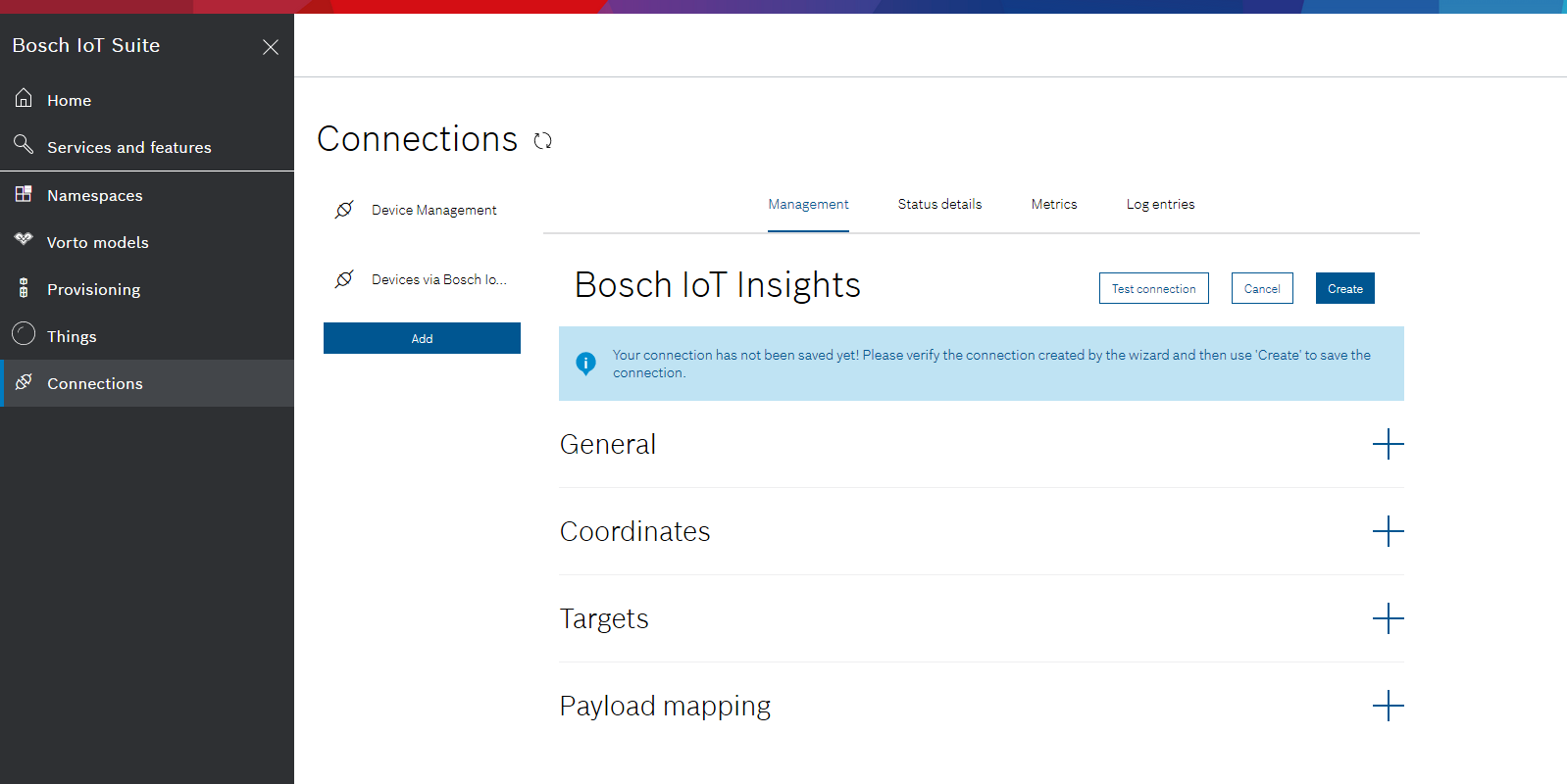Click the Bosch IoT Insights title
This screenshot has width=1567, height=784.
point(718,285)
